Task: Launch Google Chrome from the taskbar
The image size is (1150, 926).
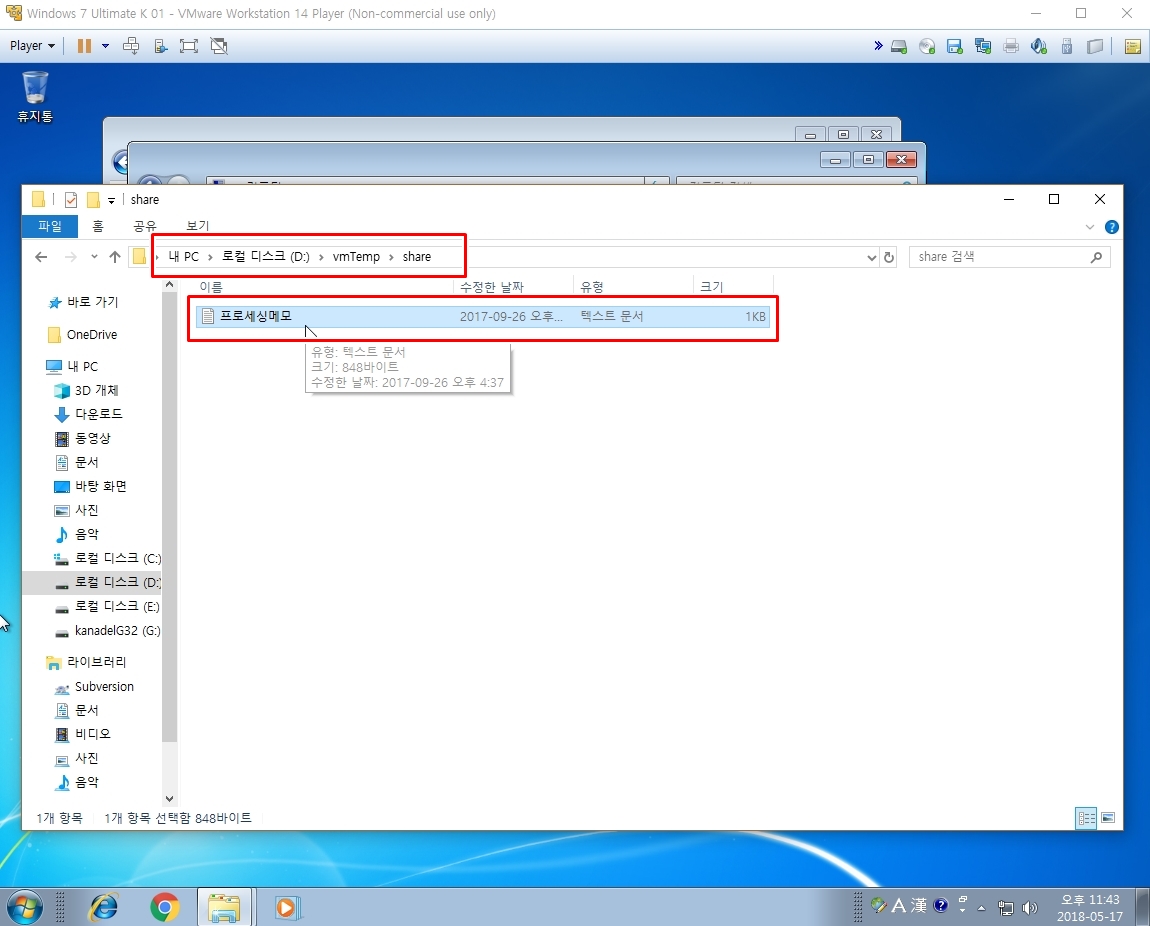Action: 164,908
